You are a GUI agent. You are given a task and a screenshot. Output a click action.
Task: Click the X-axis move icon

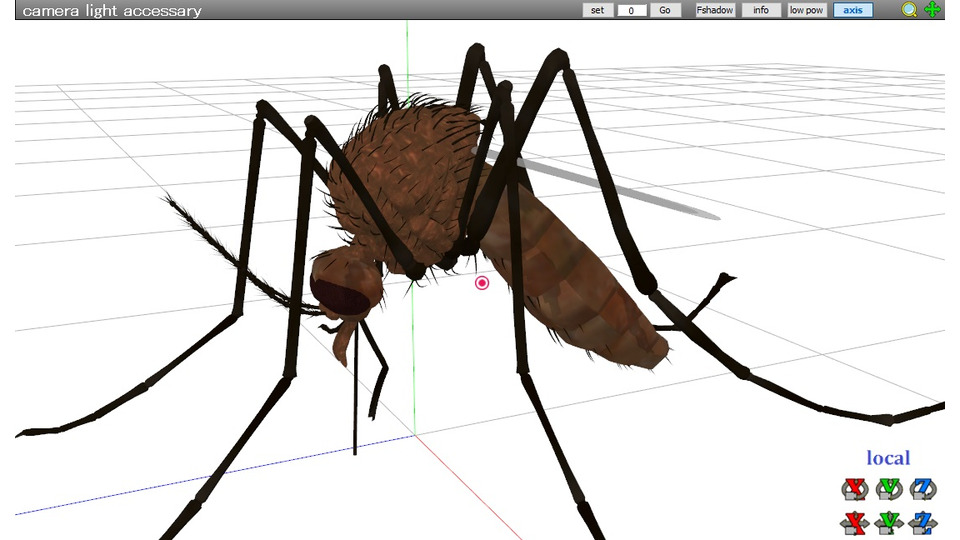855,521
